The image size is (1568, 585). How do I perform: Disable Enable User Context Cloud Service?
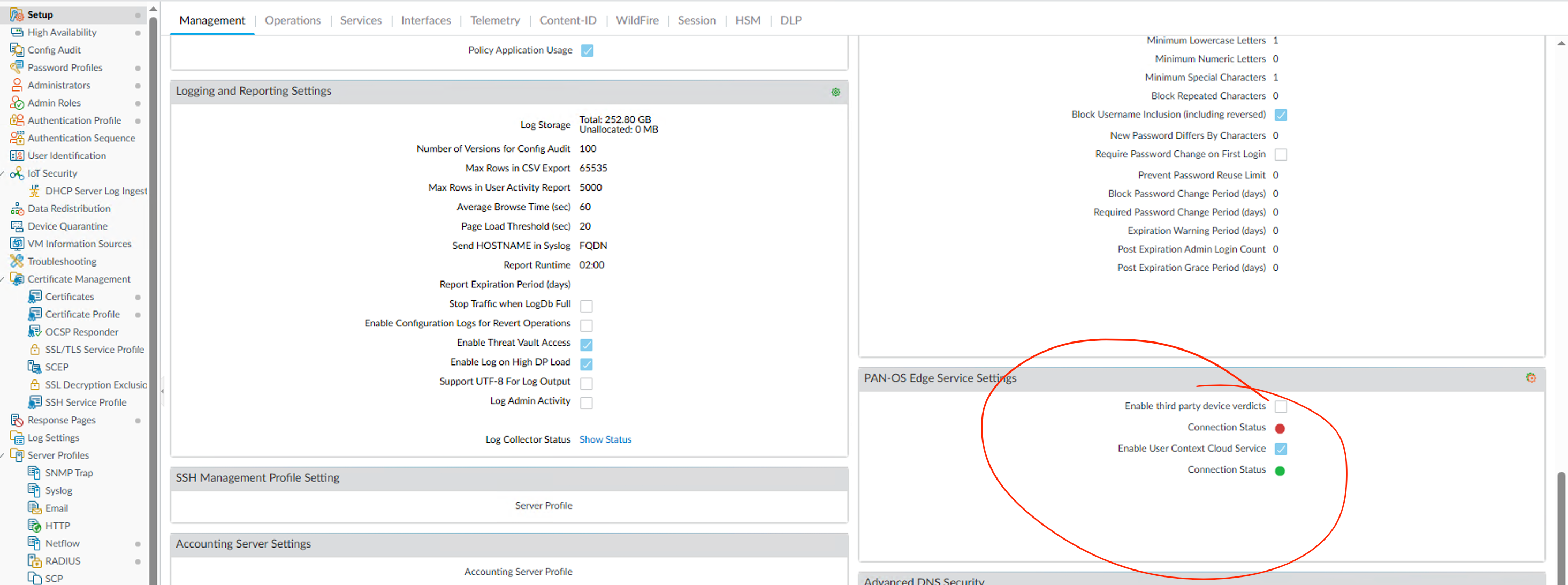tap(1281, 449)
